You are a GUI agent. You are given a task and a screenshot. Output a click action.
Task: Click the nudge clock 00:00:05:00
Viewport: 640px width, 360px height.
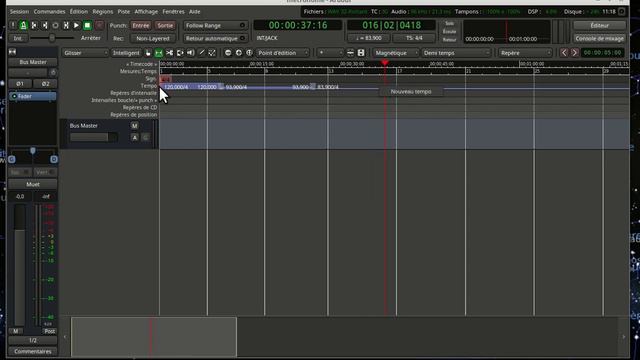click(602, 53)
